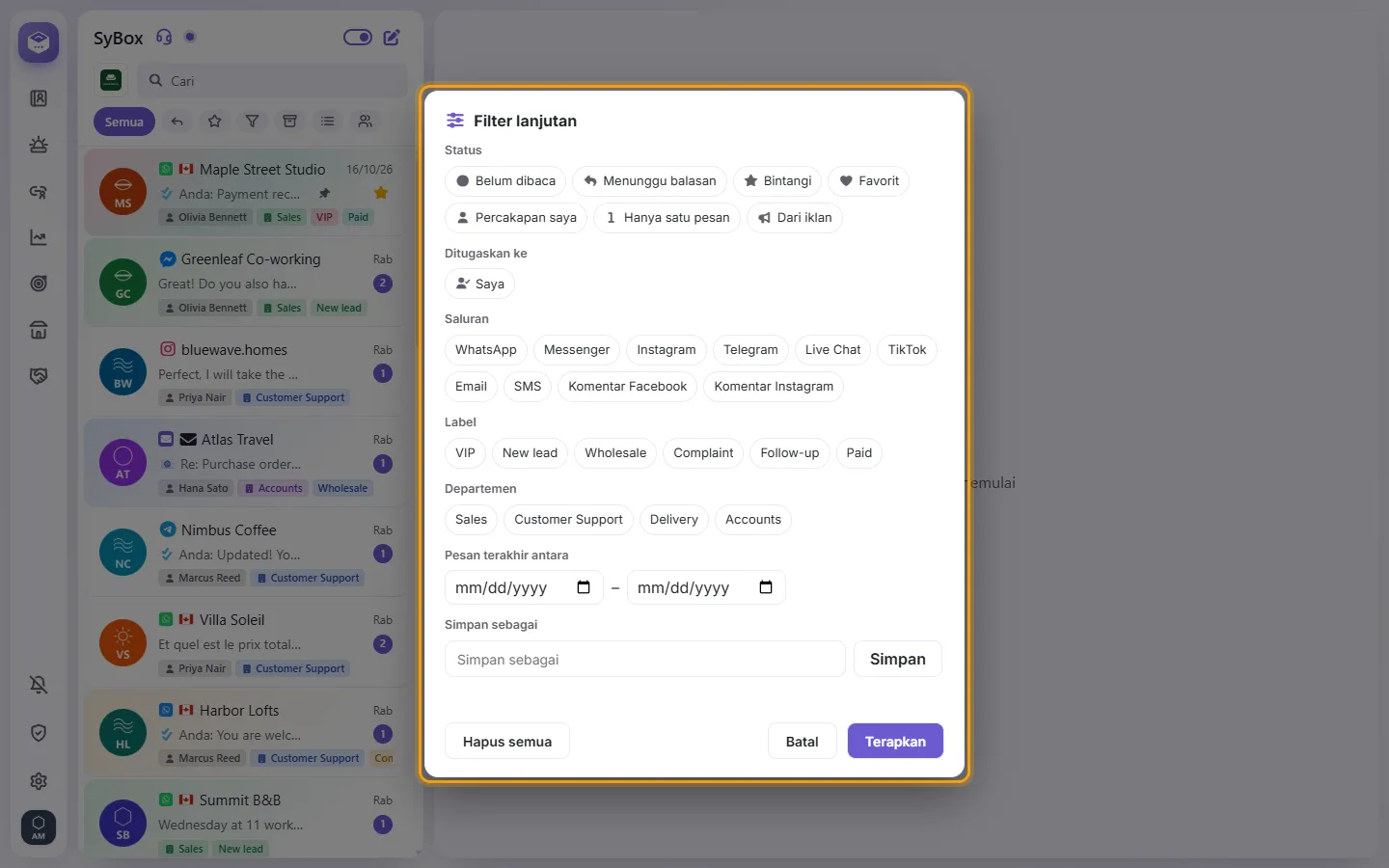The width and height of the screenshot is (1389, 868).
Task: Open the shield check icon in the sidebar
Action: coord(39,733)
